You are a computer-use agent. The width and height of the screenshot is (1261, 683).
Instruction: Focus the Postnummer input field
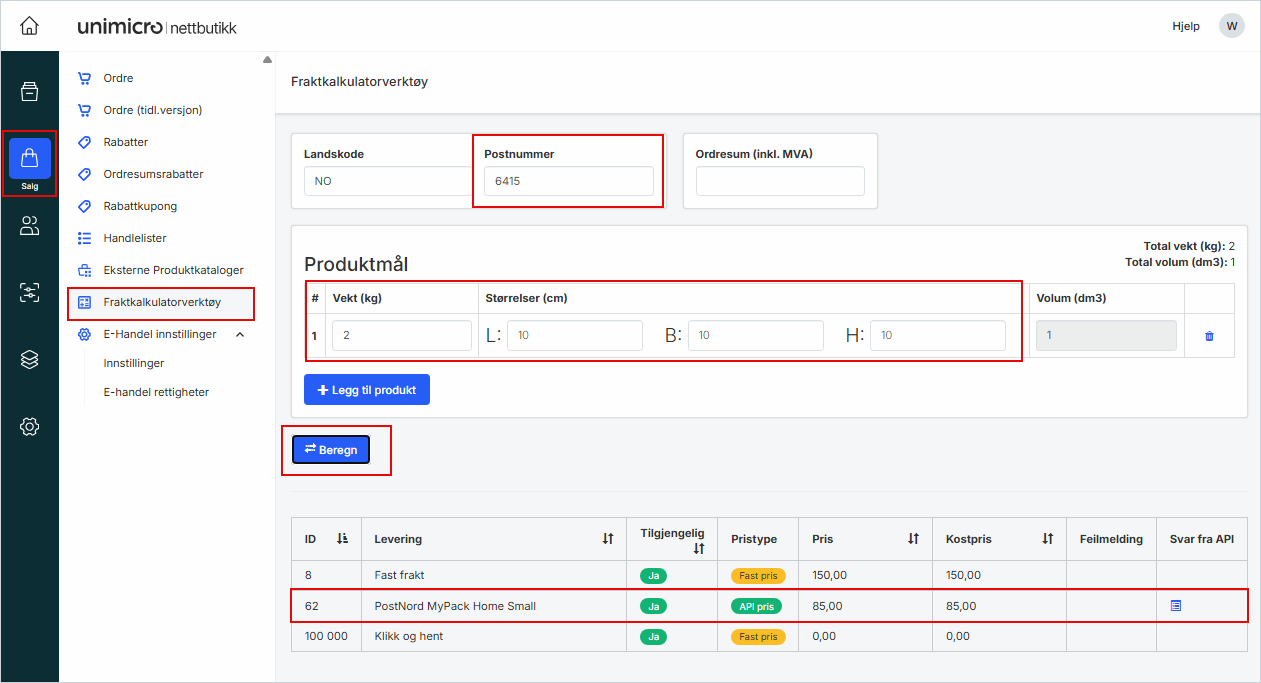click(x=568, y=181)
